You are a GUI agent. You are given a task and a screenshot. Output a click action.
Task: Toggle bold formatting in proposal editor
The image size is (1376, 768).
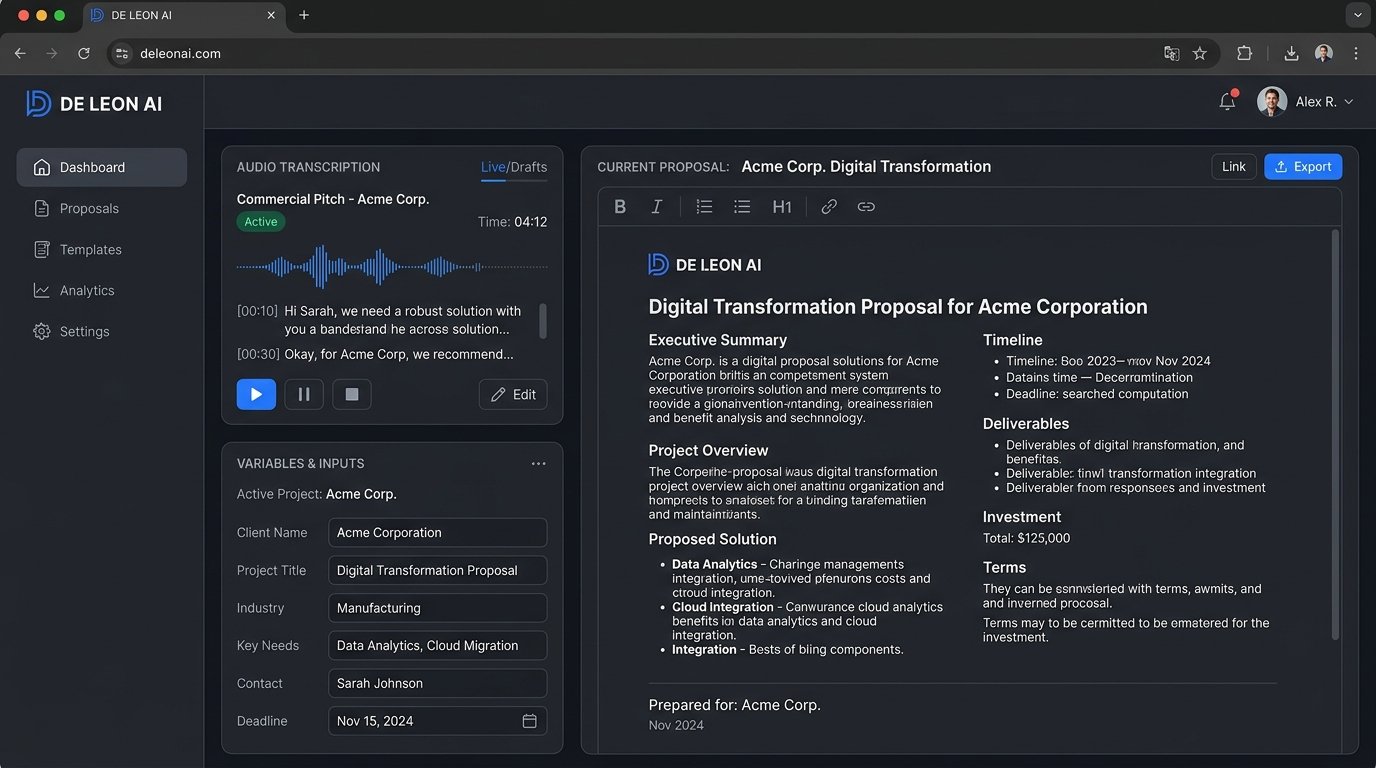(x=620, y=207)
